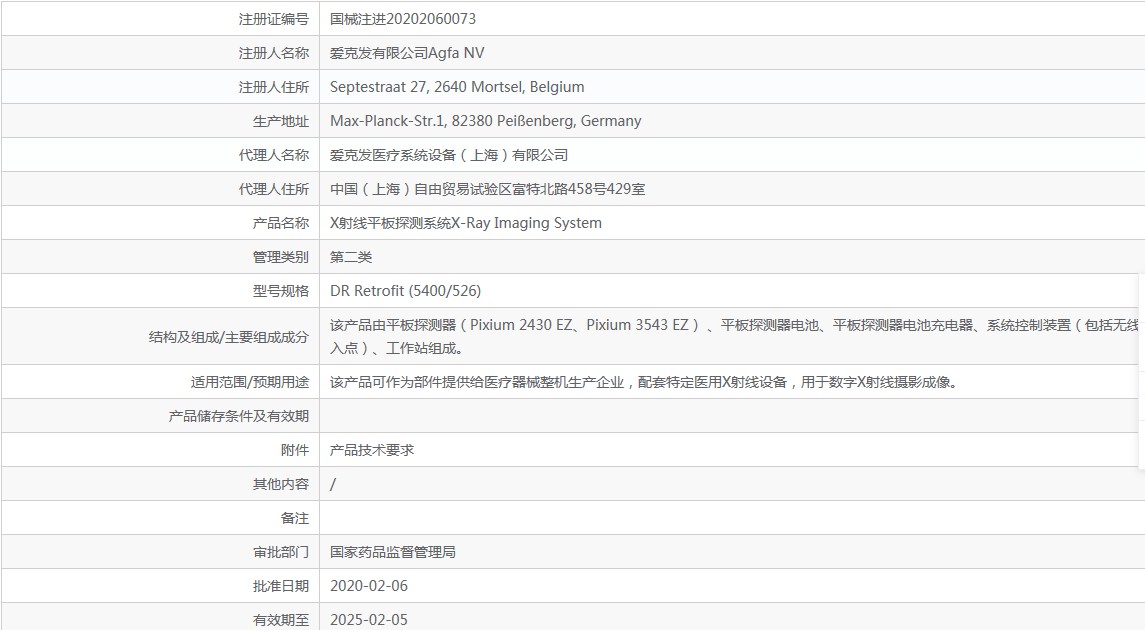
Task: Click intended use text about 数字X射线摄影成像
Action: (643, 382)
